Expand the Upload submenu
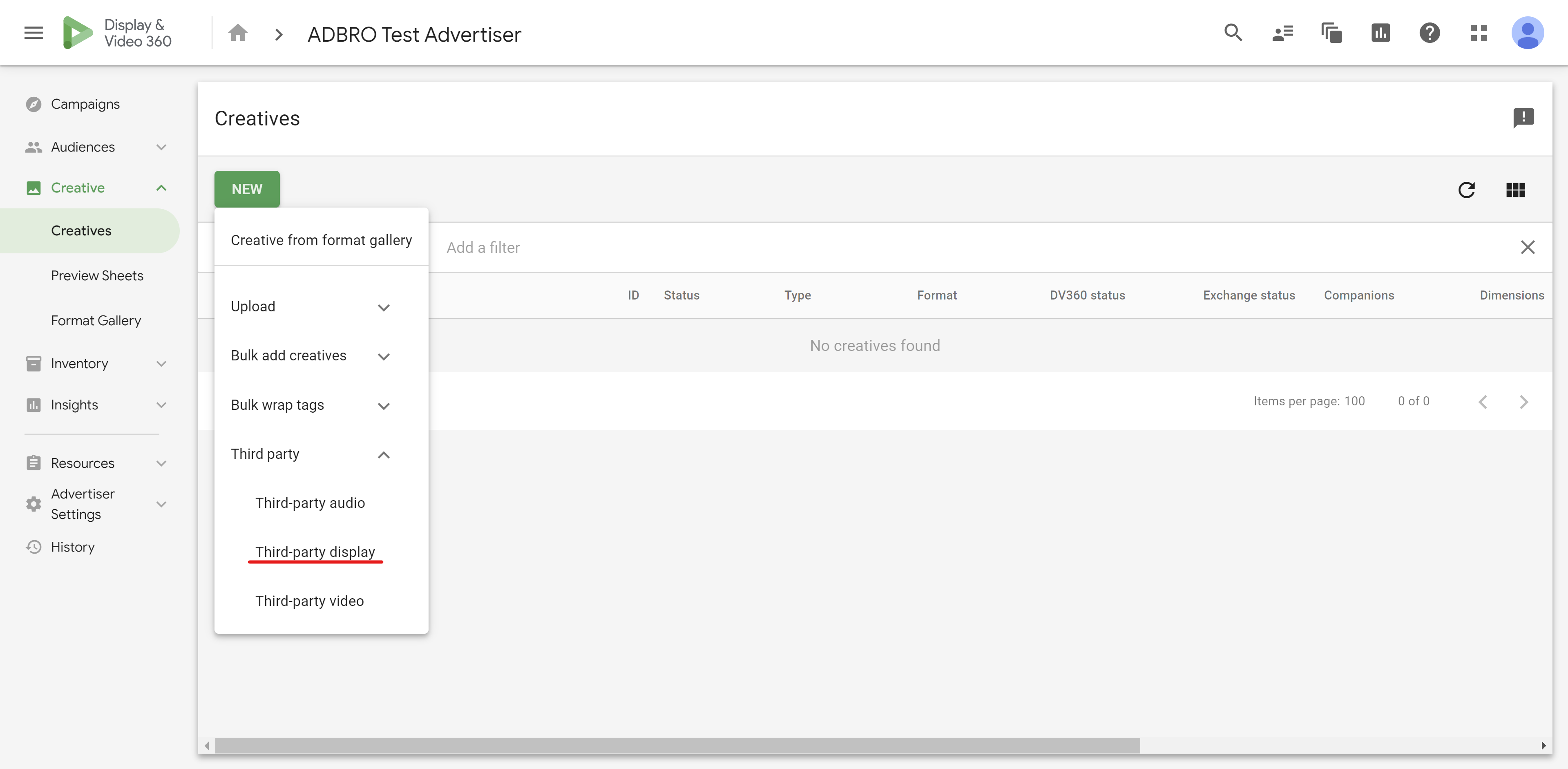The height and width of the screenshot is (769, 1568). click(384, 308)
